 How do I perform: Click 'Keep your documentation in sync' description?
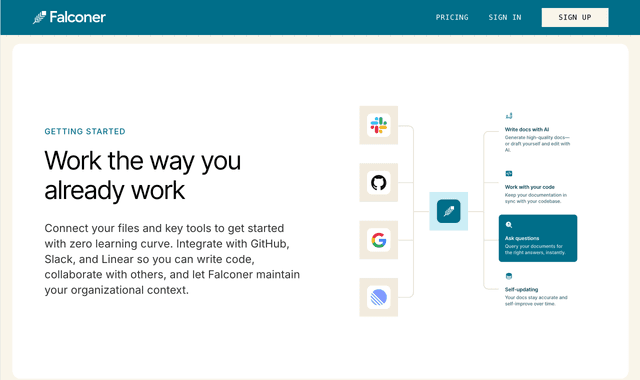[x=536, y=198]
